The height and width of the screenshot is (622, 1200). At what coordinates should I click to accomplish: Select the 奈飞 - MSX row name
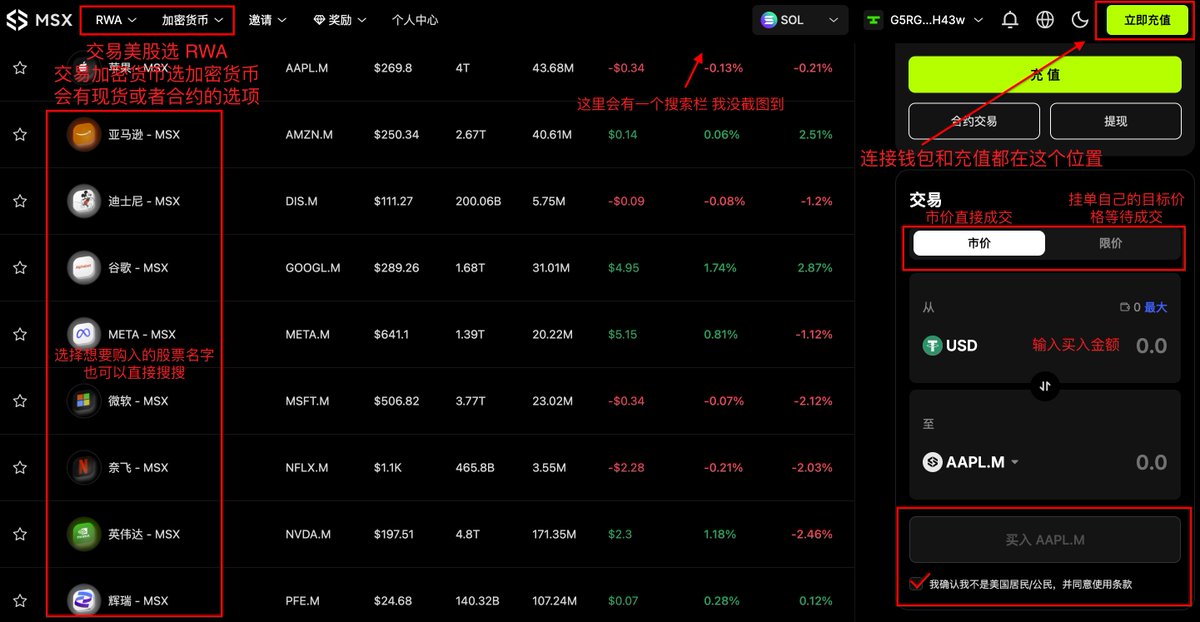(x=138, y=468)
